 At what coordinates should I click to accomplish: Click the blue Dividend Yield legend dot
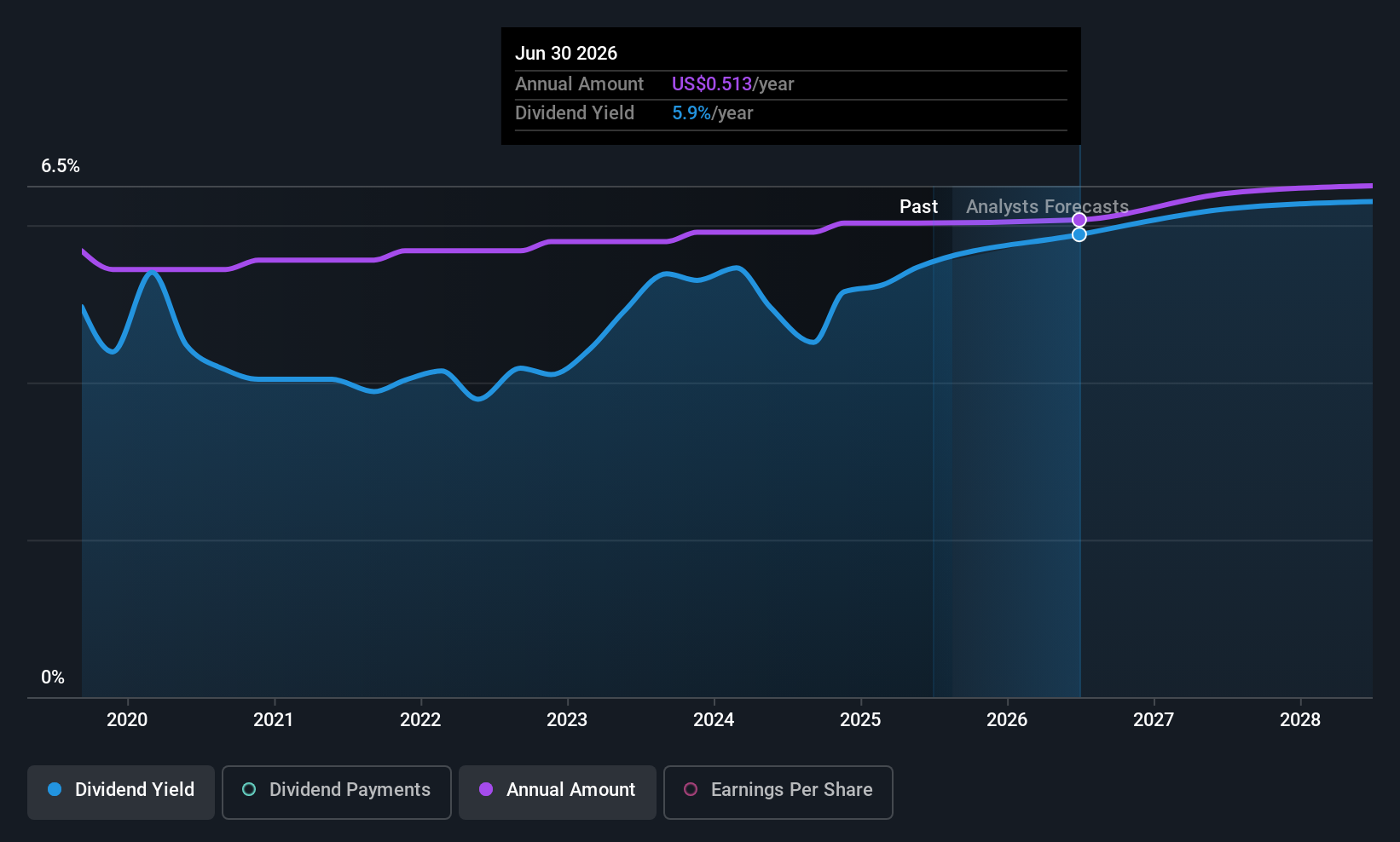55,789
